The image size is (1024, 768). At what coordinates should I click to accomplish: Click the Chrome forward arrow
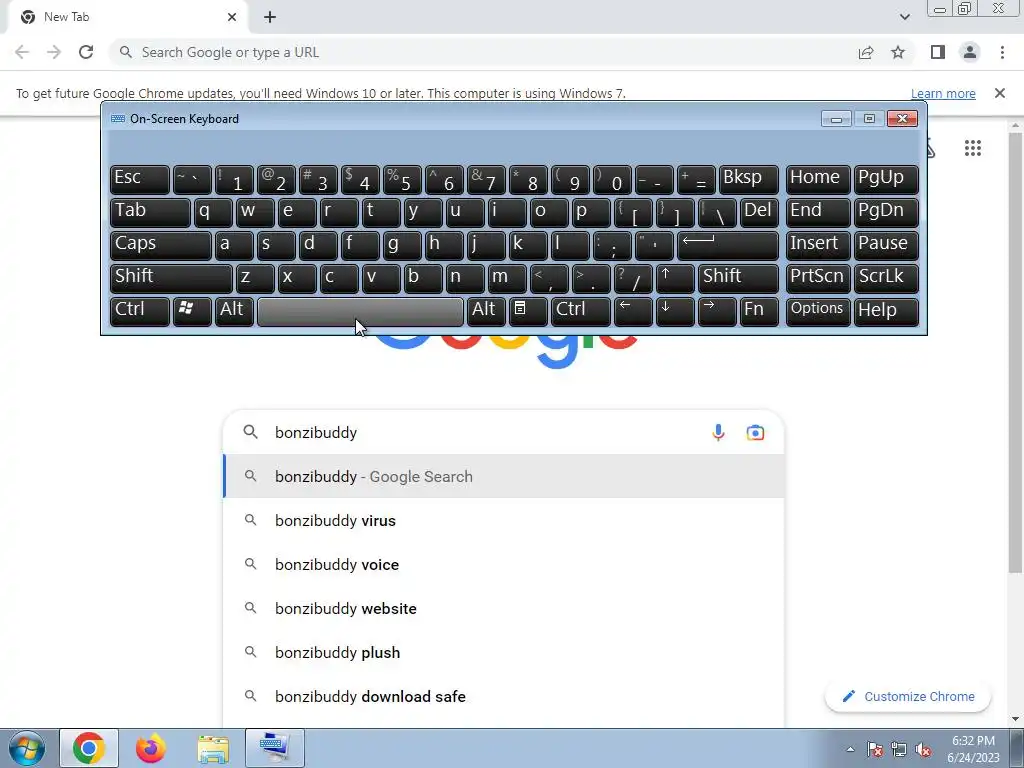pos(54,52)
